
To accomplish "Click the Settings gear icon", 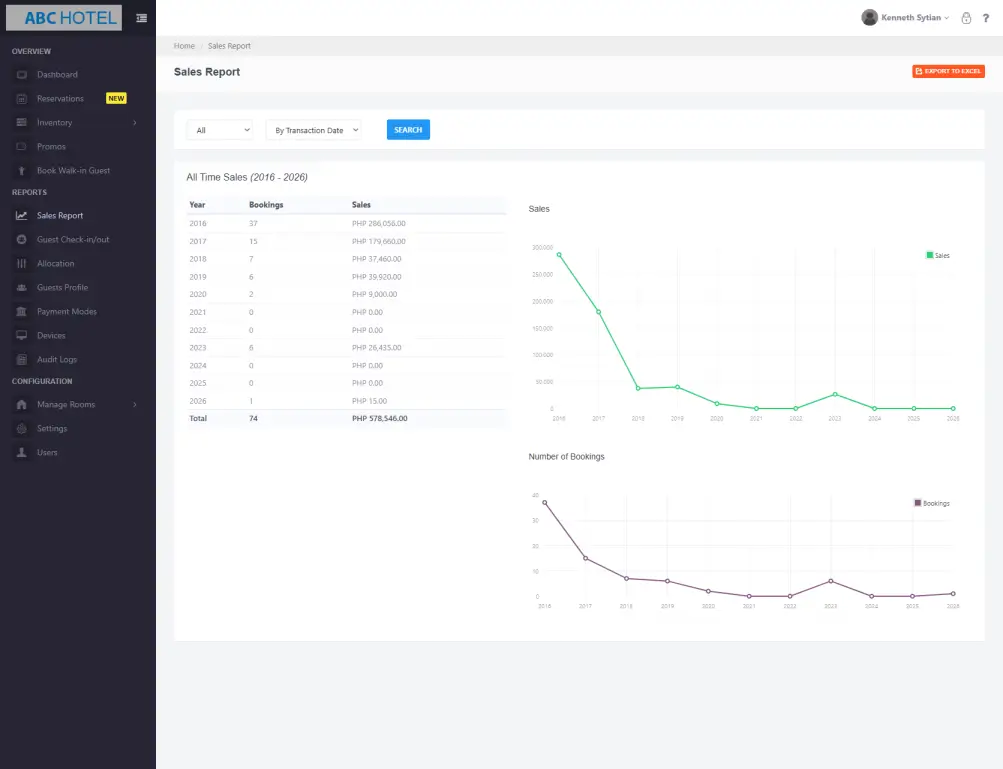I will (22, 429).
